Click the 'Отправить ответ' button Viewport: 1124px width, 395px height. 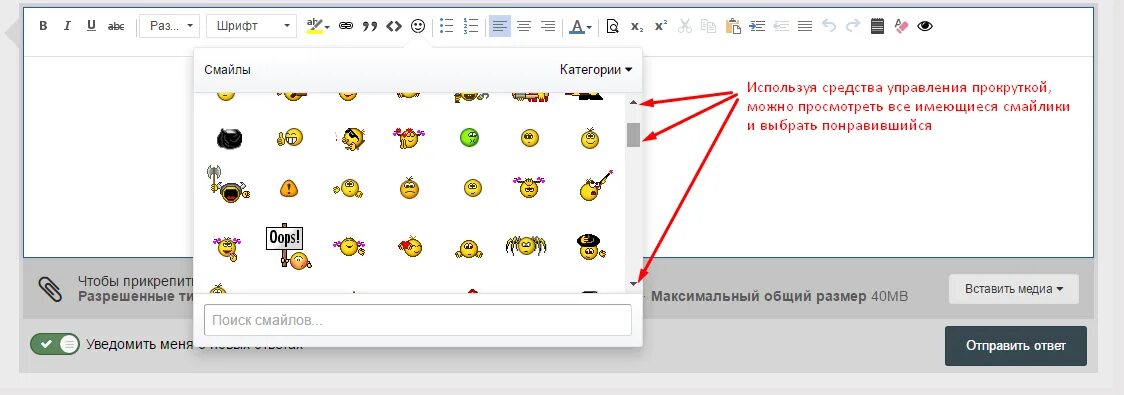pyautogui.click(x=1015, y=346)
